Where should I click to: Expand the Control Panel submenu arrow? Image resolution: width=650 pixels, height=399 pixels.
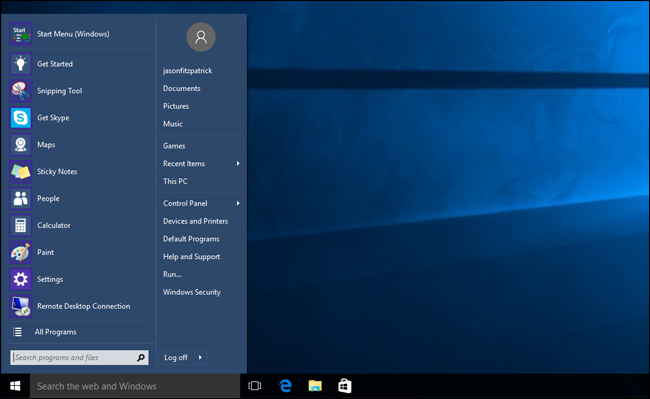[x=238, y=203]
